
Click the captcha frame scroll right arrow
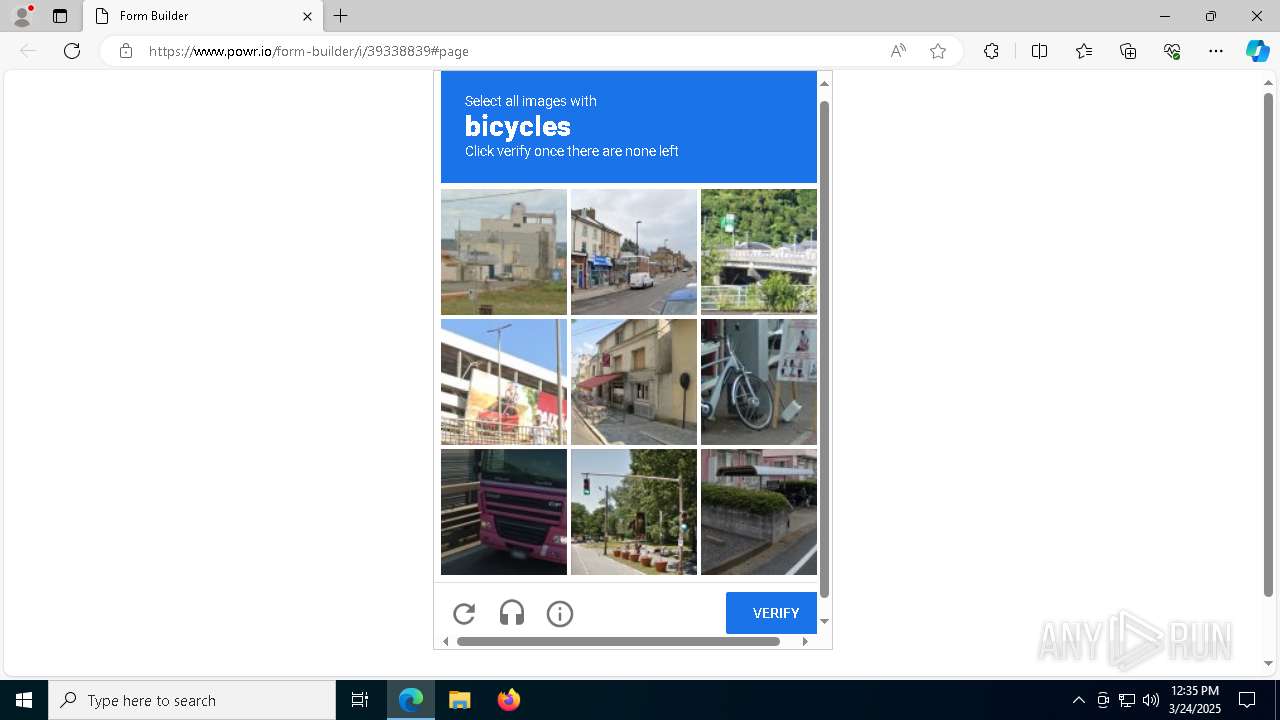[805, 641]
